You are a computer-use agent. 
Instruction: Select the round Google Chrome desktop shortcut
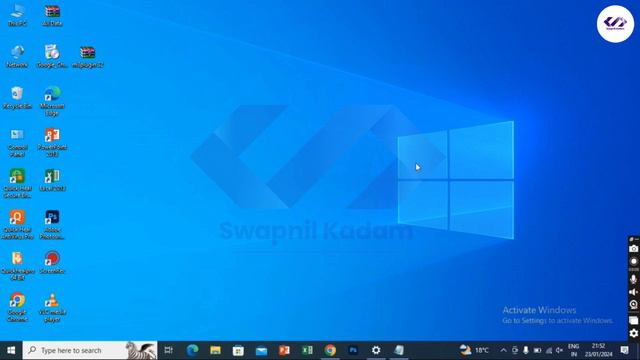[x=17, y=307]
